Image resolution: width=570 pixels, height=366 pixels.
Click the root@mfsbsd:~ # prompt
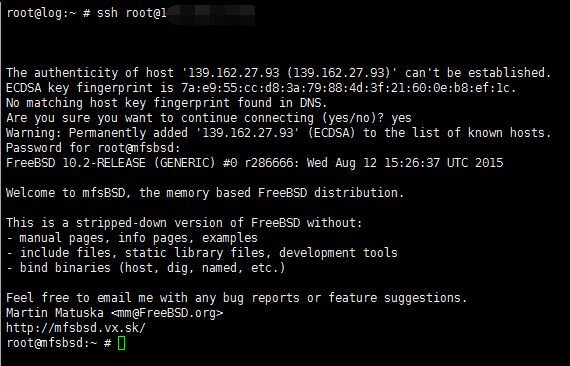point(59,343)
